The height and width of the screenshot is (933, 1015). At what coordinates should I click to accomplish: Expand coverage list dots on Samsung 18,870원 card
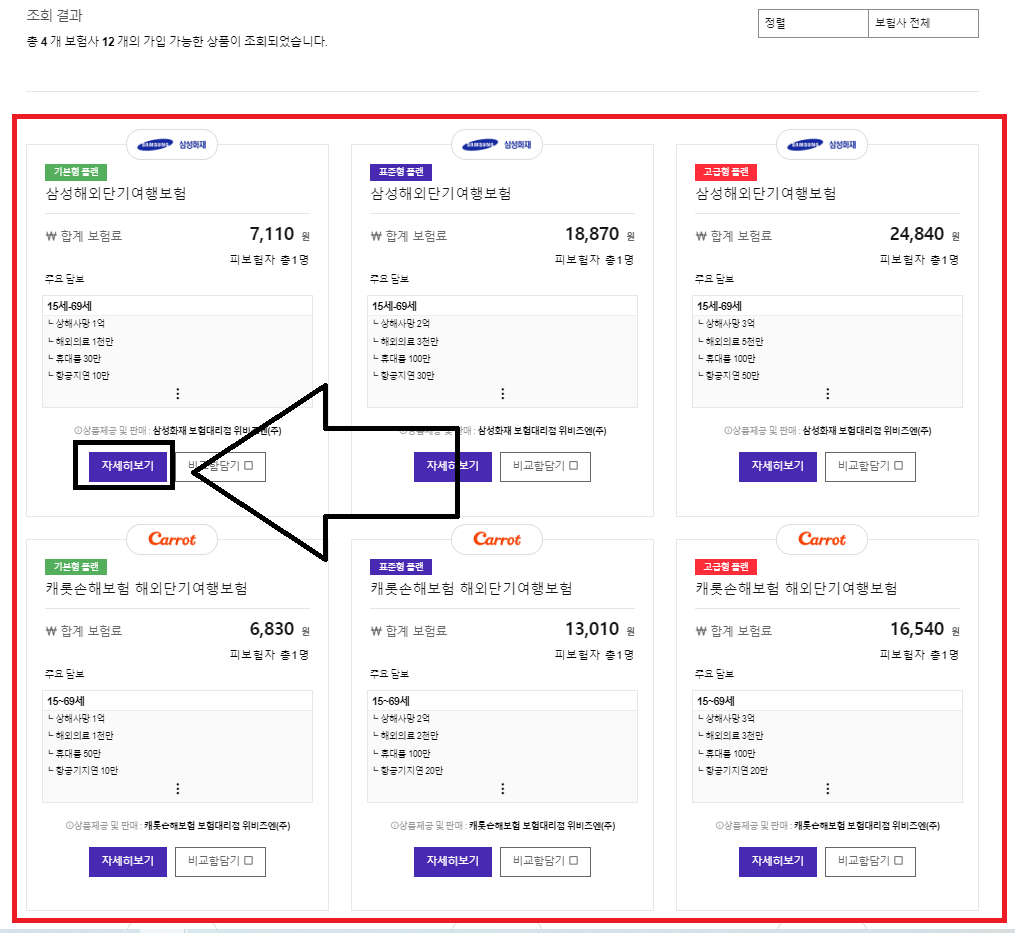[502, 394]
